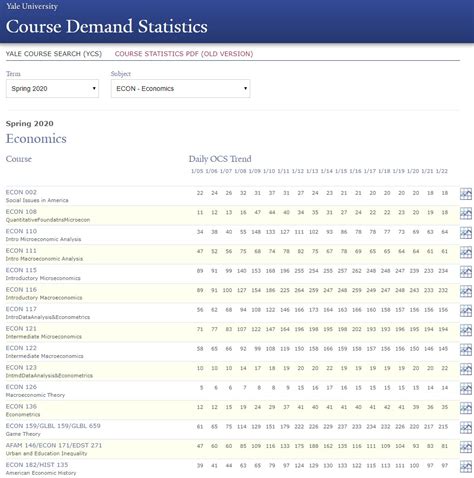Select the Intro Microeconomic Analysis title
This screenshot has width=474, height=478.
click(43, 239)
